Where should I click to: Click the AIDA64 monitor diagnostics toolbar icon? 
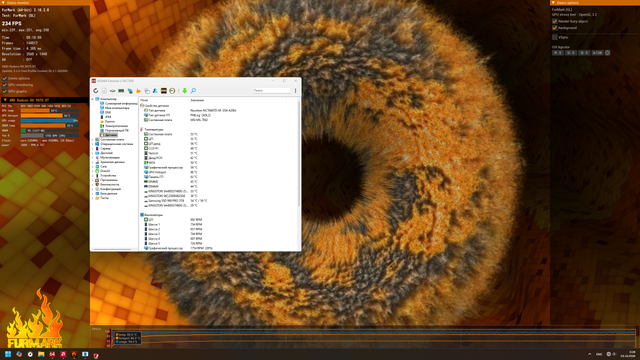point(130,91)
